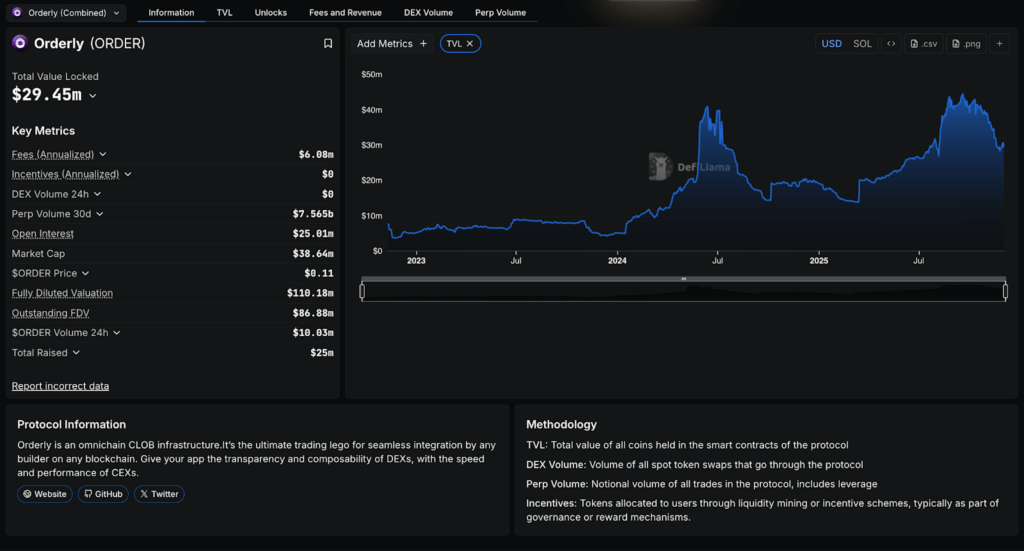
Task: Click the Protocol Information heading
Action: pyautogui.click(x=71, y=424)
